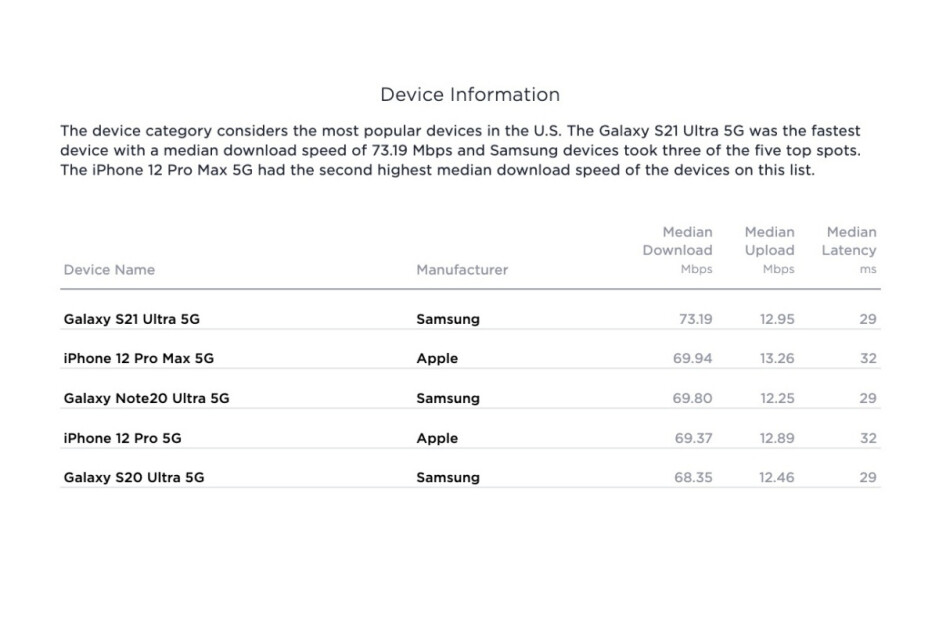The width and height of the screenshot is (939, 626).
Task: Click the iPhone 12 Pro 5G device name
Action: tap(122, 438)
